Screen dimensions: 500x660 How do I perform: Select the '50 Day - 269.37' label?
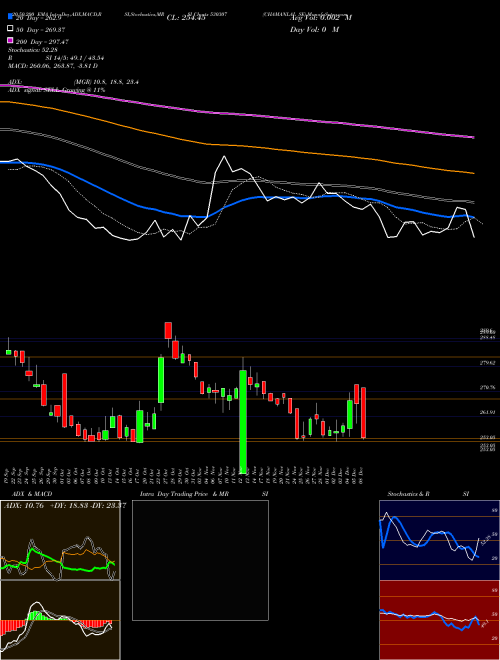click(40, 30)
